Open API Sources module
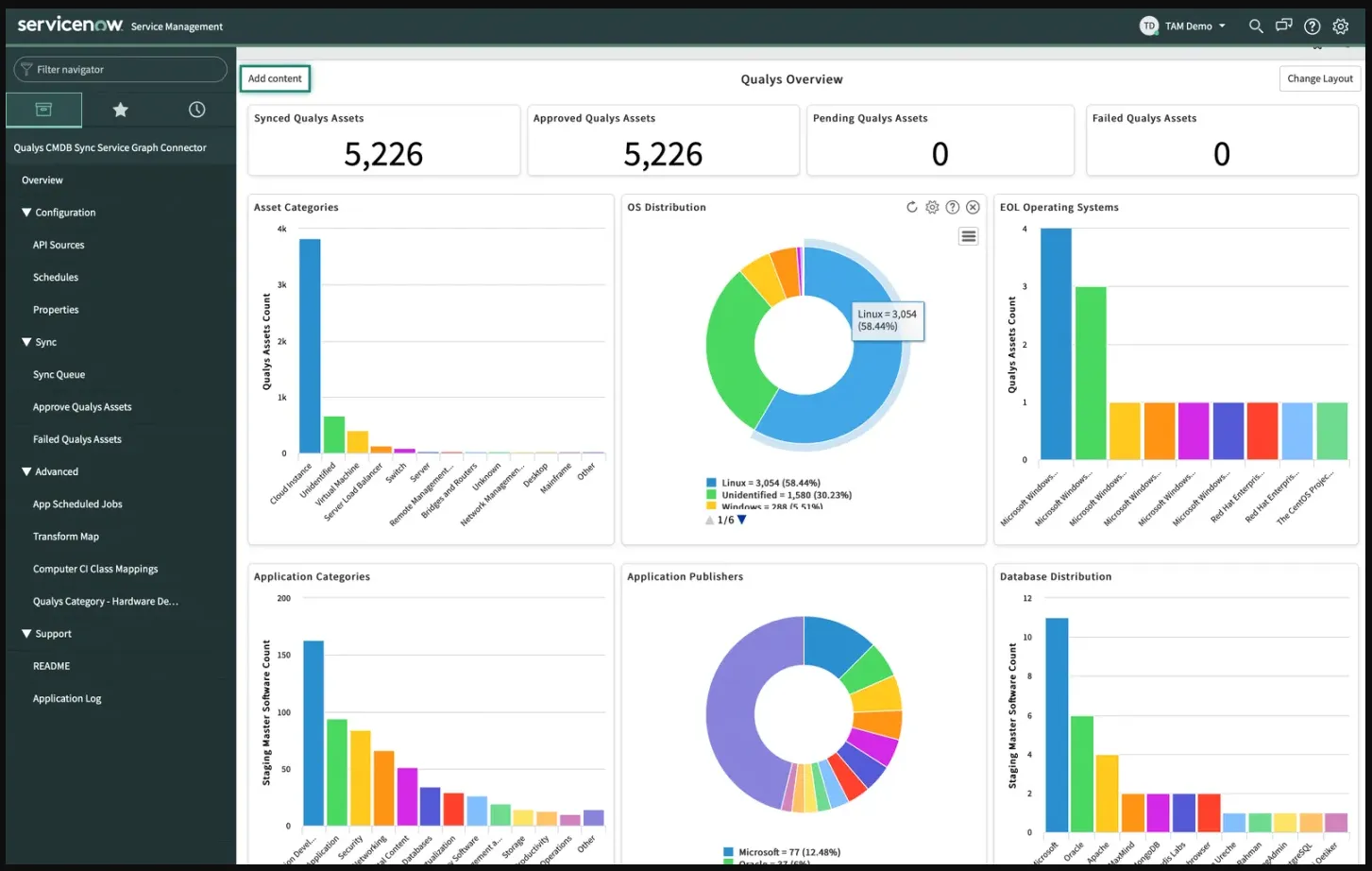1372x871 pixels. pos(59,245)
